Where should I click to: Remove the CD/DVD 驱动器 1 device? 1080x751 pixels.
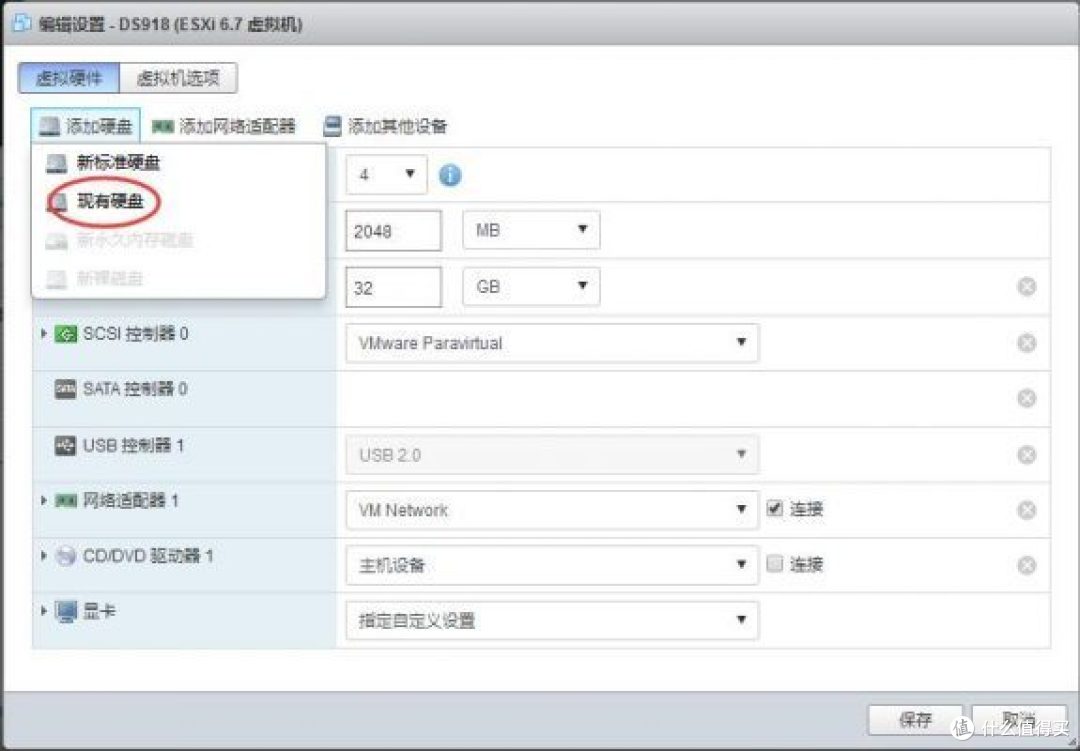click(x=1026, y=565)
